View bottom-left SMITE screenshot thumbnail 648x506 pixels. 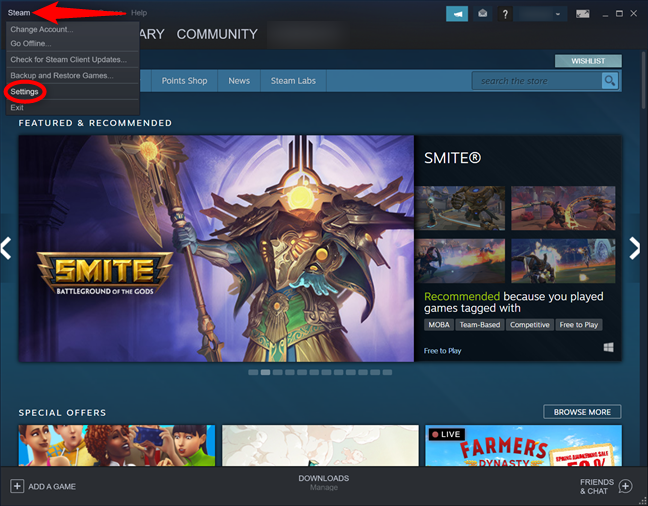tap(460, 261)
